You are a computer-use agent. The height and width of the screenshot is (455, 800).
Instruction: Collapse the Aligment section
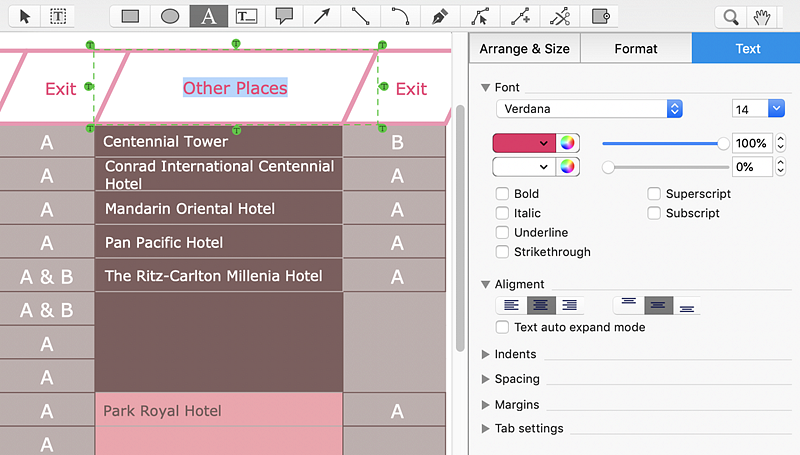[486, 285]
